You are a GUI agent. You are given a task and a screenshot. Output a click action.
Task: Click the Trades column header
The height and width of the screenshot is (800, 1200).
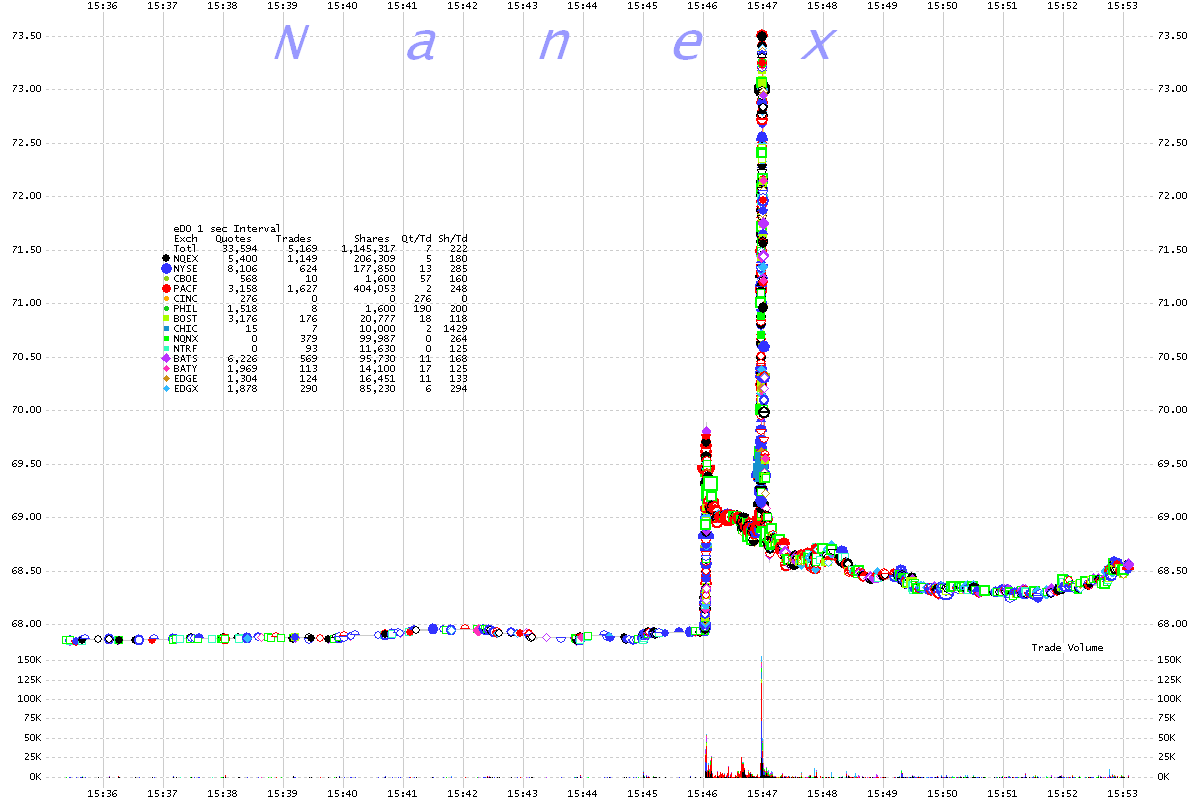[x=294, y=238]
